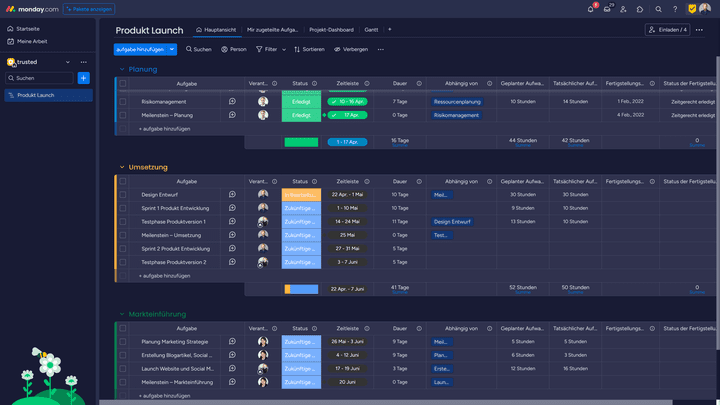Open conversation for Design Entwurf

[x=232, y=195]
